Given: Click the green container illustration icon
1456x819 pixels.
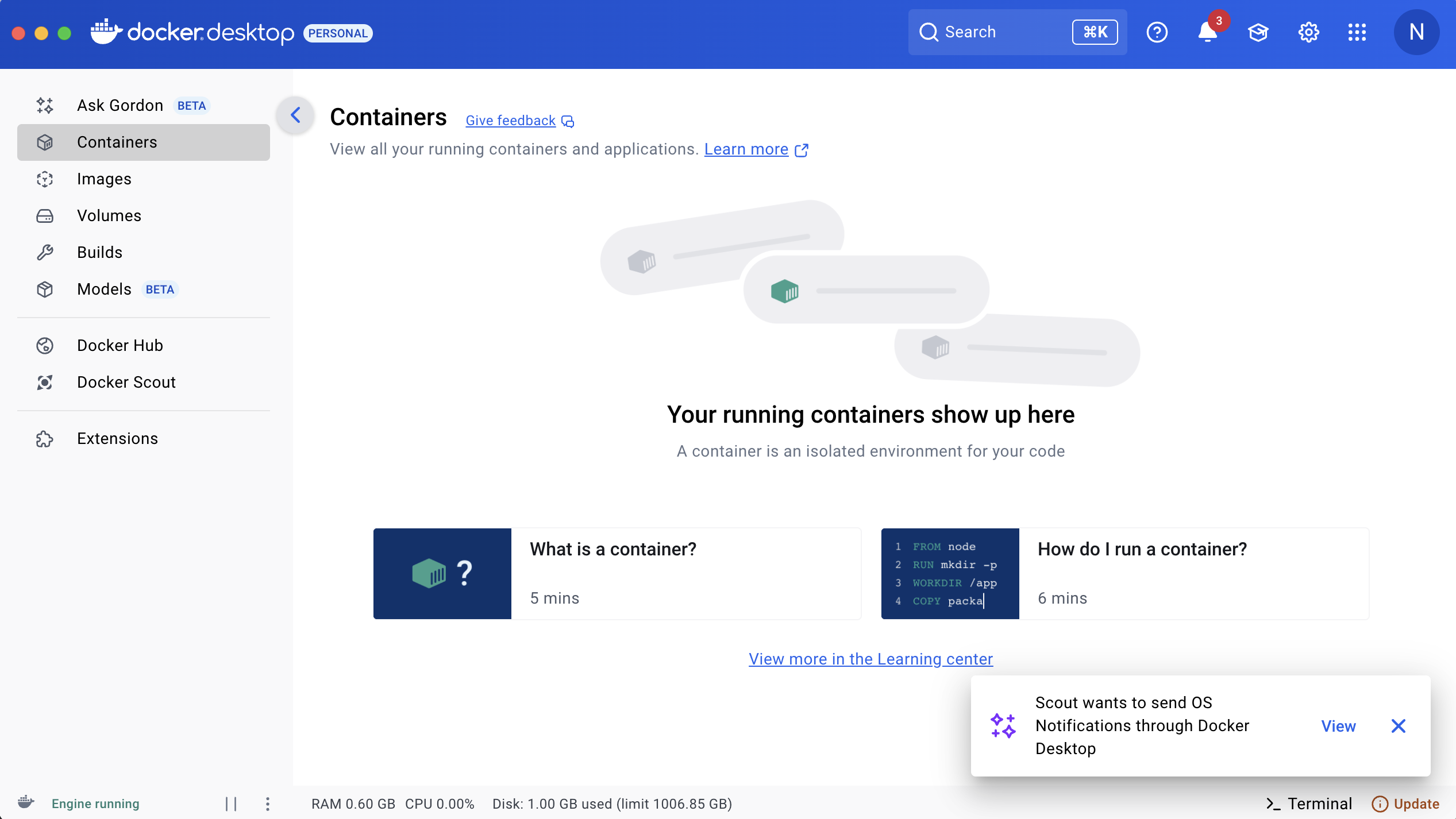Looking at the screenshot, I should (x=785, y=291).
